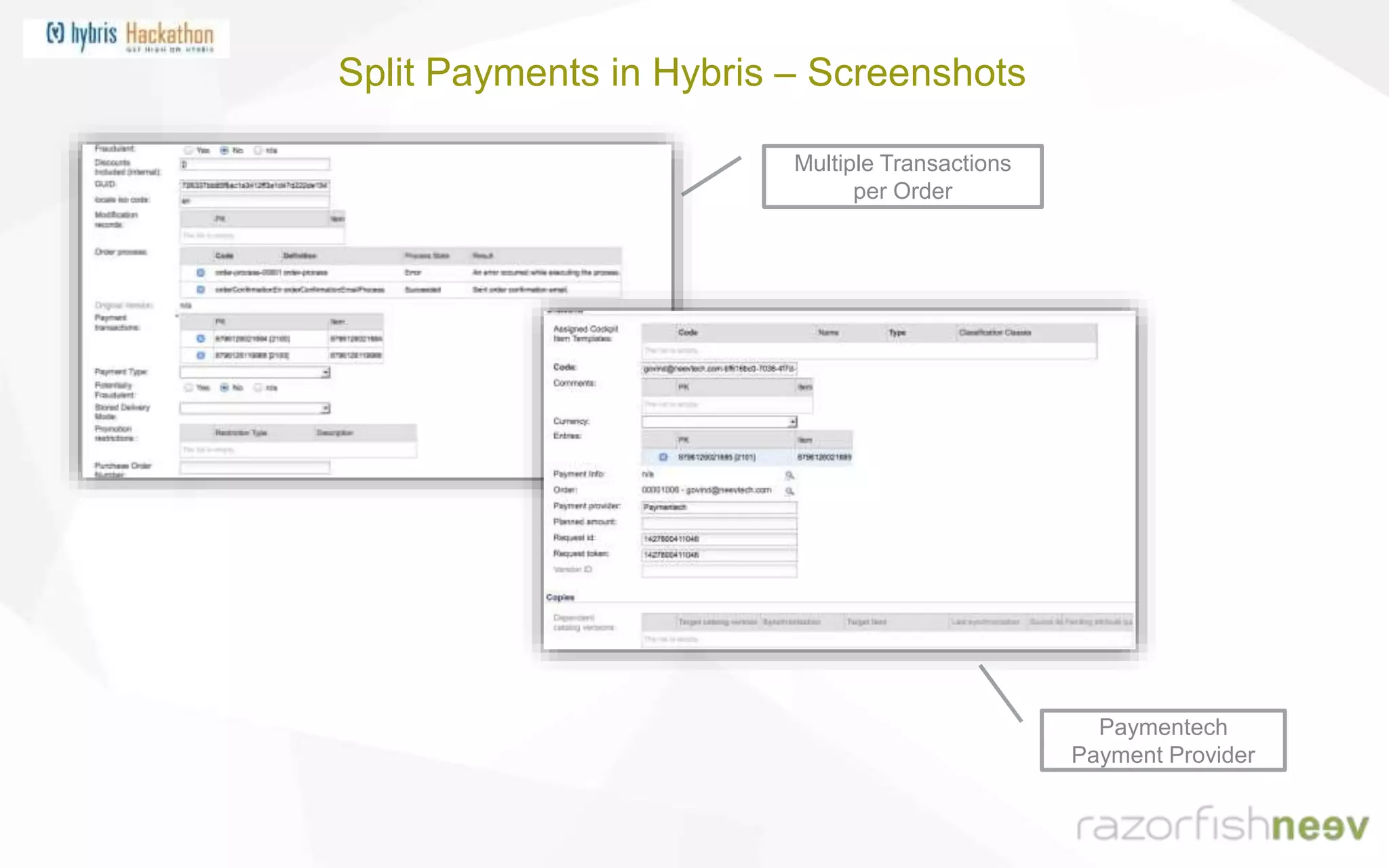The width and height of the screenshot is (1389, 868).
Task: Click the PK header in Comments table
Action: click(x=684, y=387)
